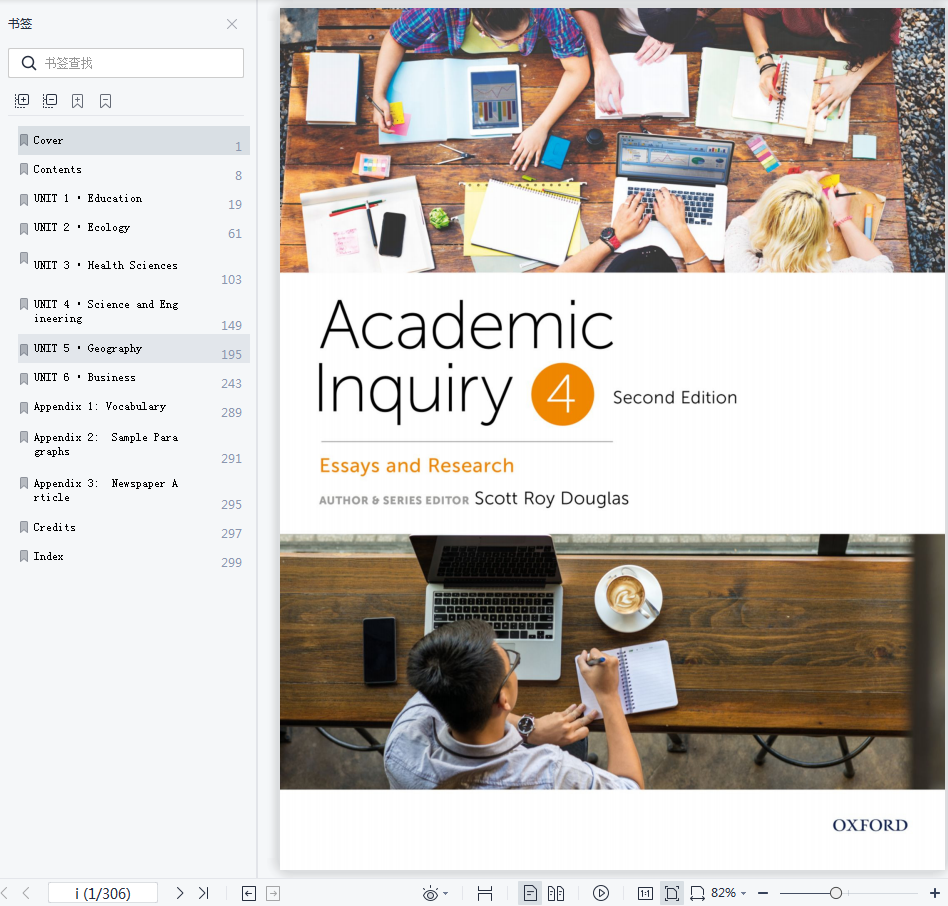This screenshot has width=948, height=906.
Task: Click the bookmark icon beside Index
Action: click(x=24, y=556)
